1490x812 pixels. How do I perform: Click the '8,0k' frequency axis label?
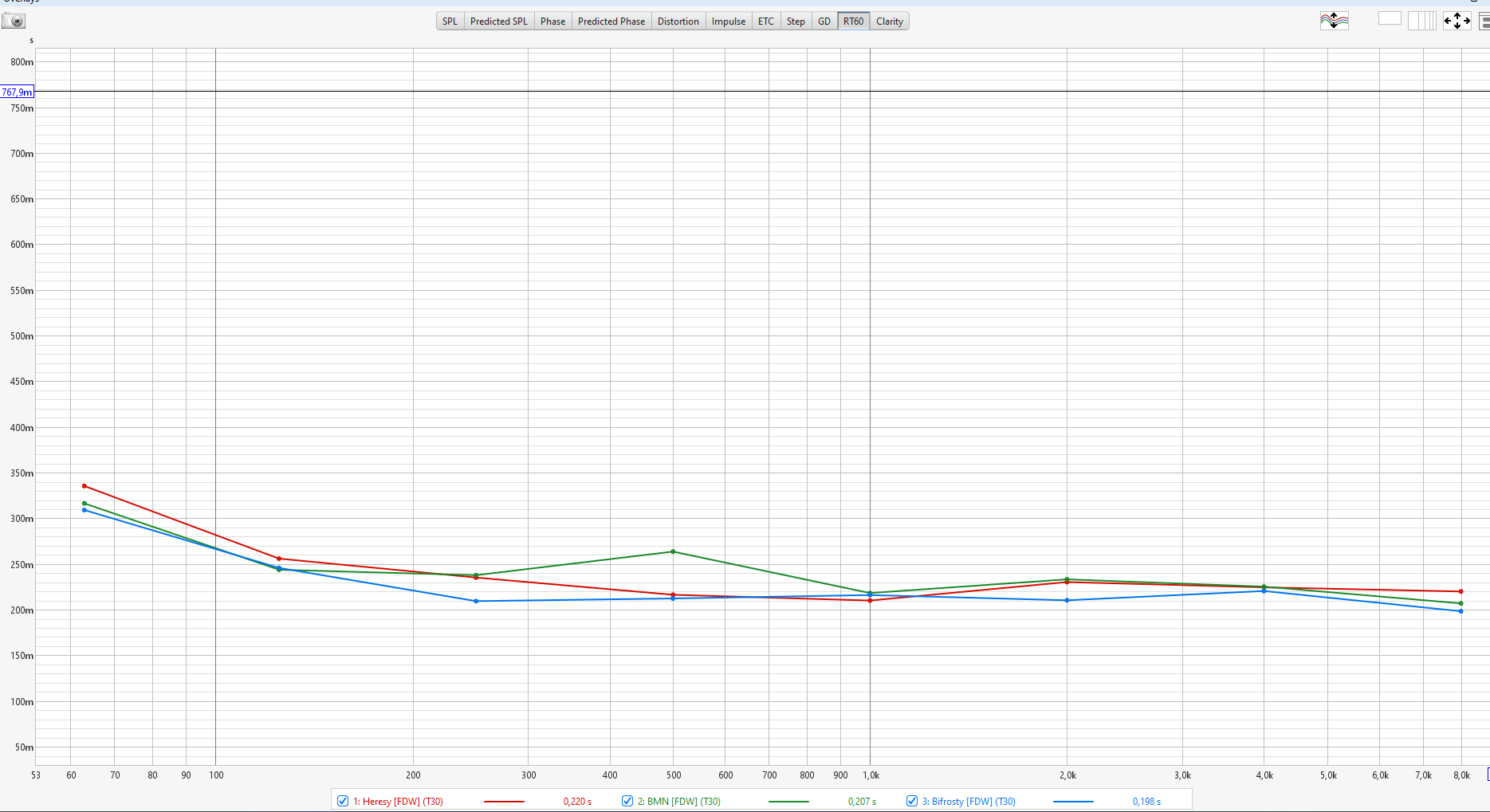1461,775
